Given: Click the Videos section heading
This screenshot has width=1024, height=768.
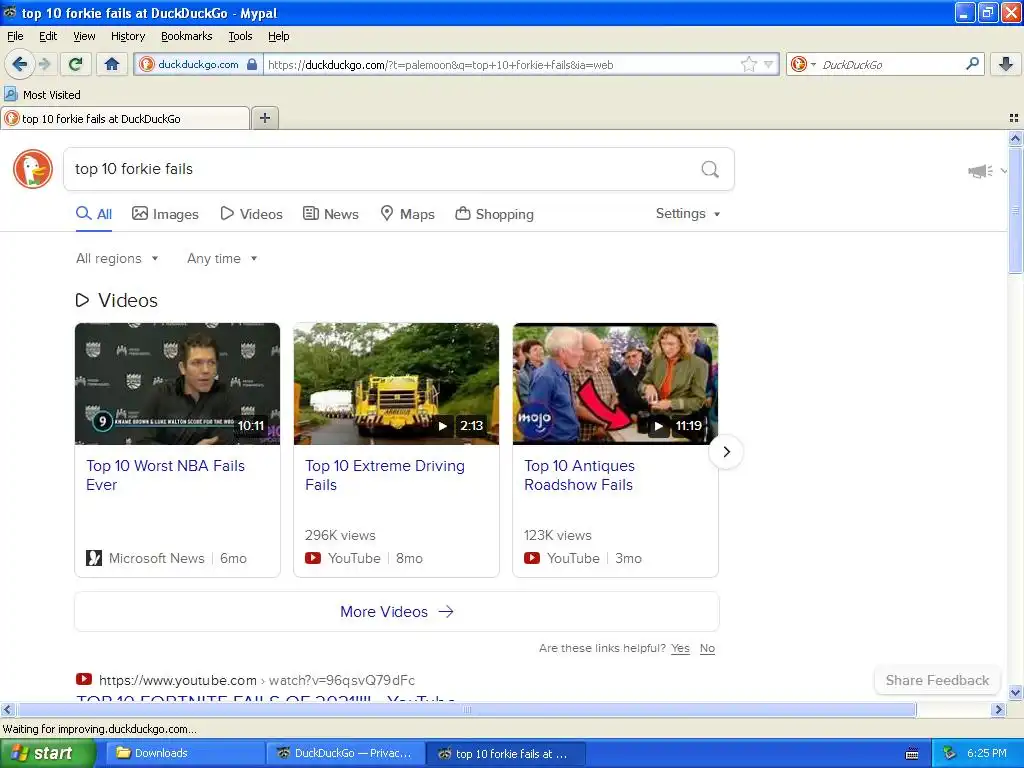Looking at the screenshot, I should coord(117,300).
